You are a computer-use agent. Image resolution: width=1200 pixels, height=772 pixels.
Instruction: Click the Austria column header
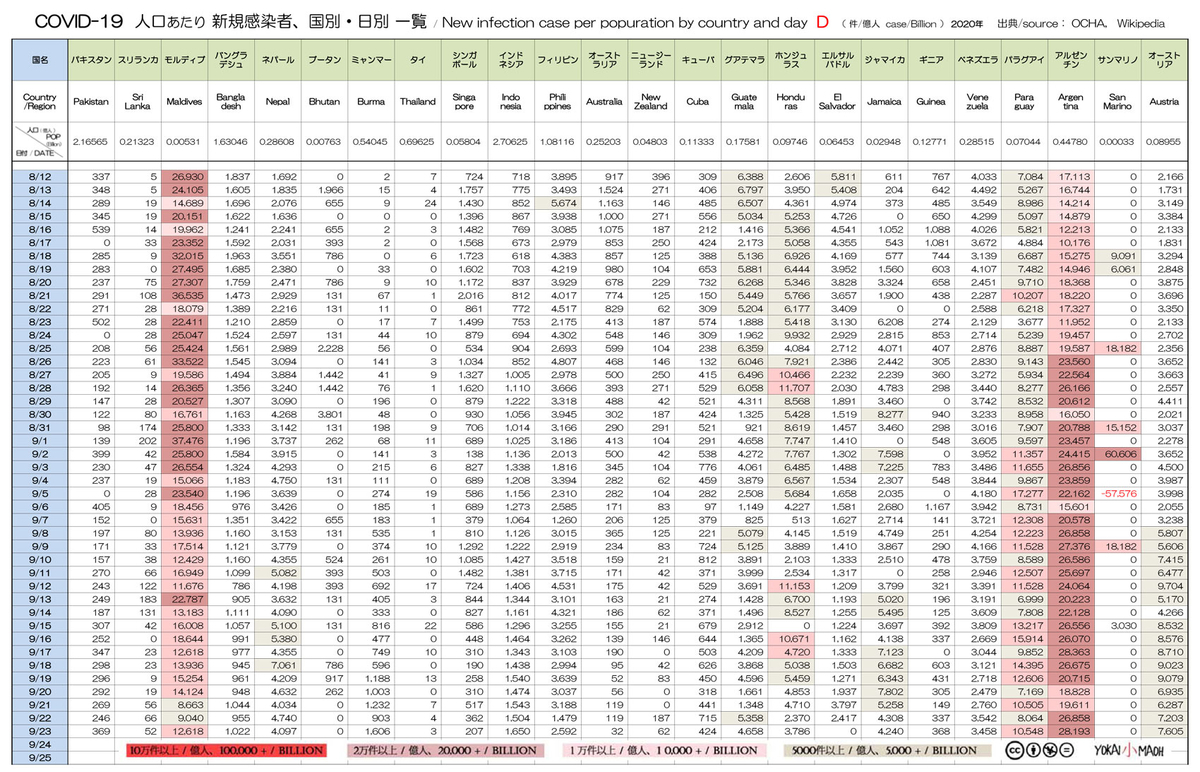[1164, 102]
